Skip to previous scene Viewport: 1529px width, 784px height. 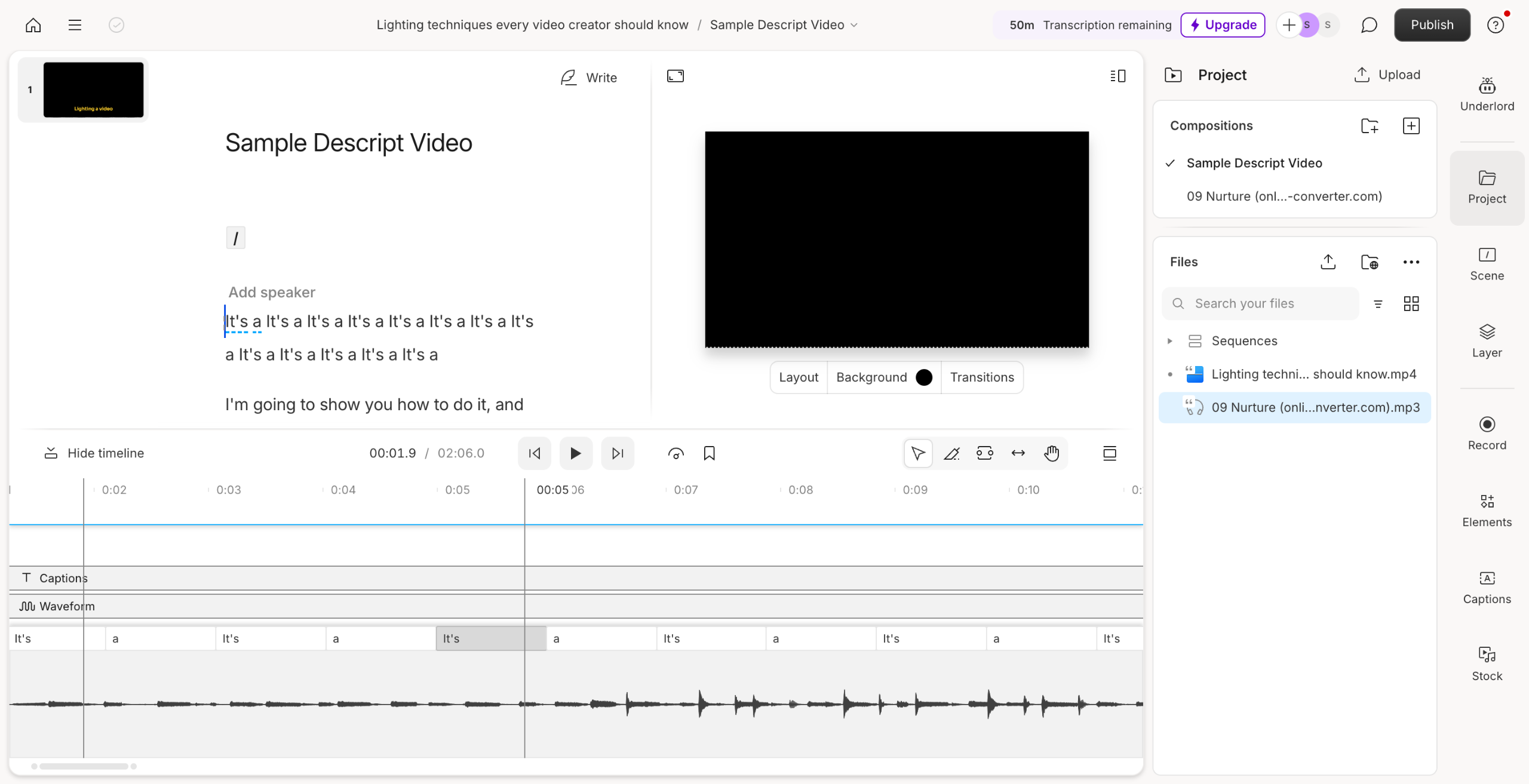[535, 454]
